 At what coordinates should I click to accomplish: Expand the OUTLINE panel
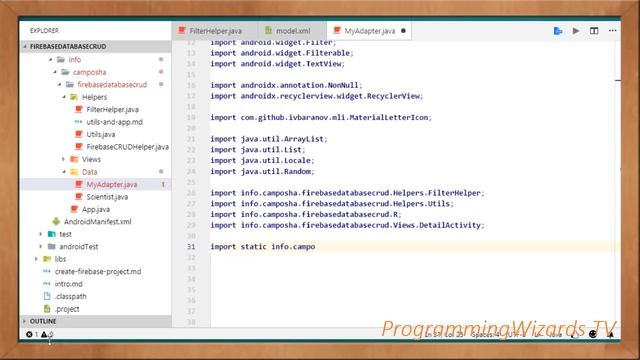24,321
